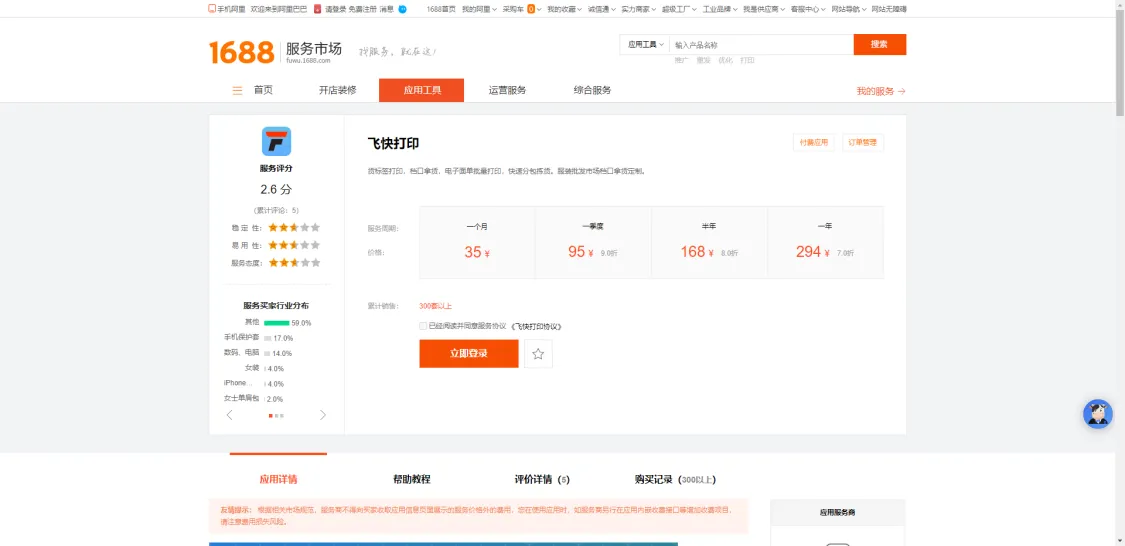
Task: Click the star favorite icon
Action: pyautogui.click(x=538, y=354)
